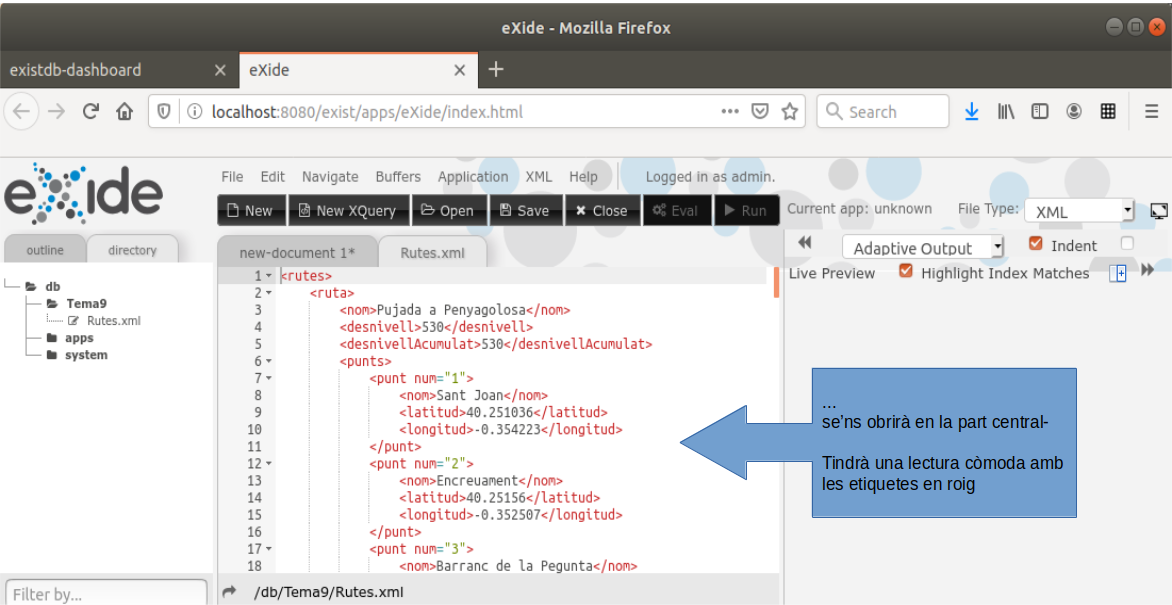Viewport: 1172px width, 605px height.
Task: Click the share arrow icon beside file path
Action: point(230,592)
